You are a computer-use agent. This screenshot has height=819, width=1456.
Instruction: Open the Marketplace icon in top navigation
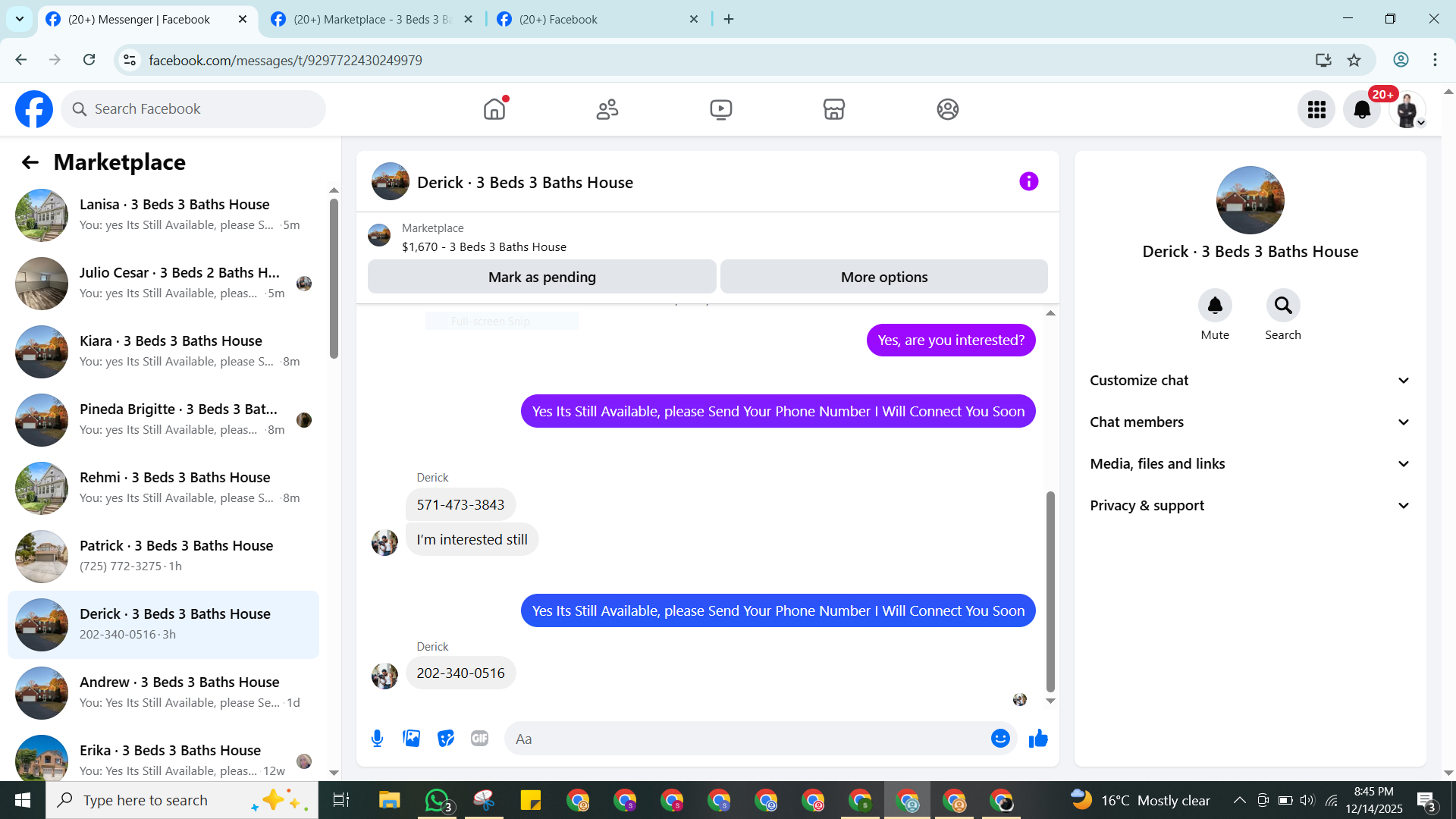(833, 109)
